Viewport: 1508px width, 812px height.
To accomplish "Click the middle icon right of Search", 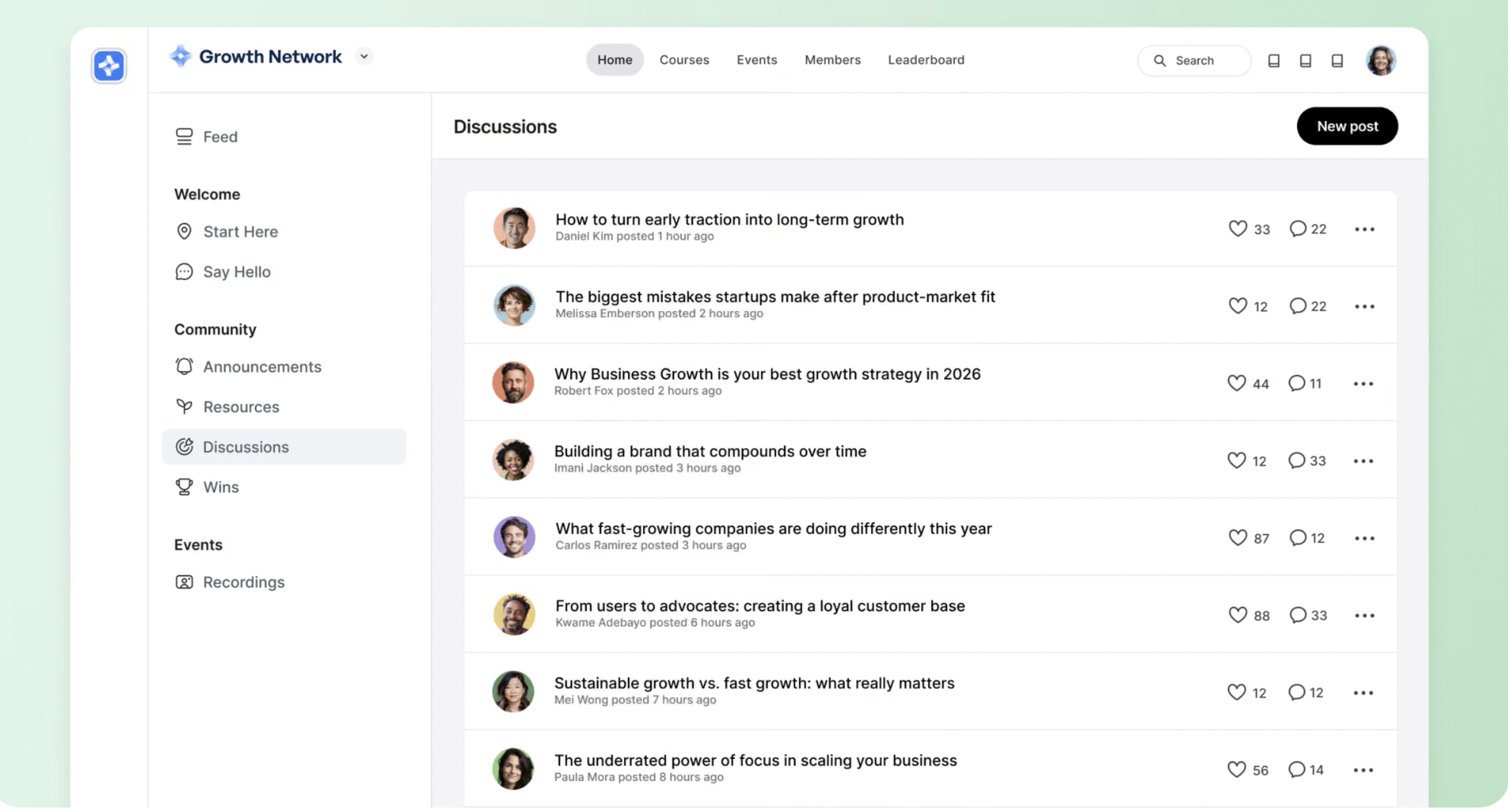I will pos(1305,61).
